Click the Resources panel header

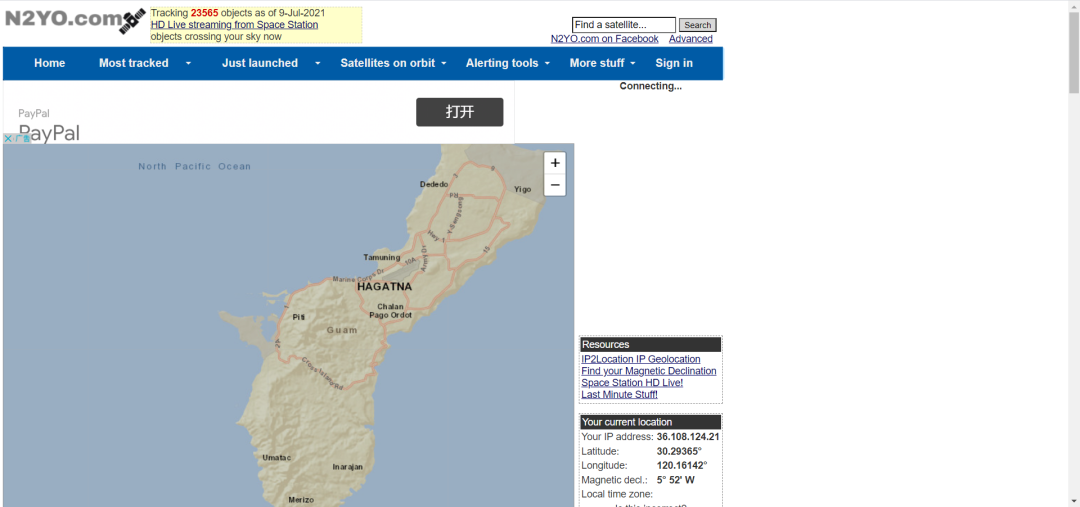651,344
